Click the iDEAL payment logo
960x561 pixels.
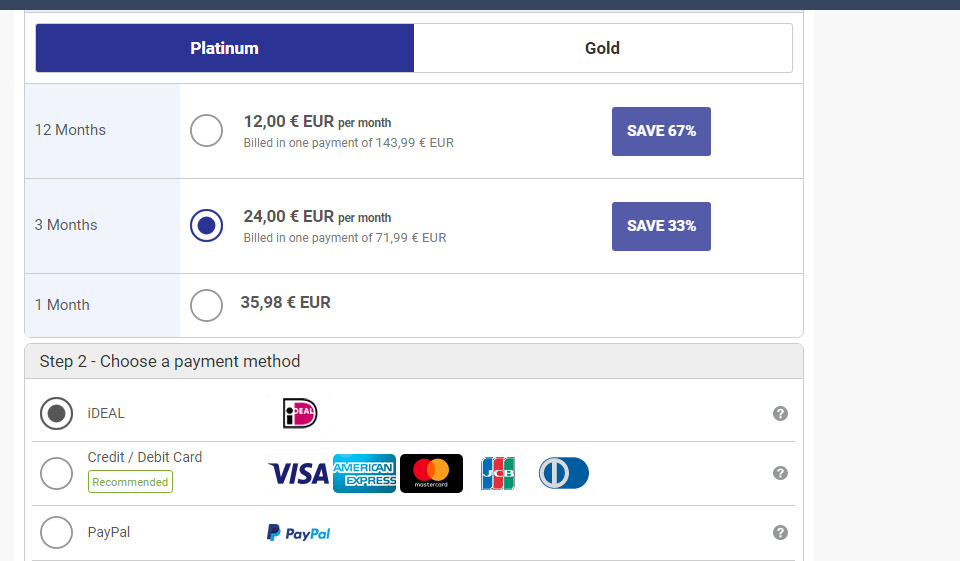(x=300, y=413)
